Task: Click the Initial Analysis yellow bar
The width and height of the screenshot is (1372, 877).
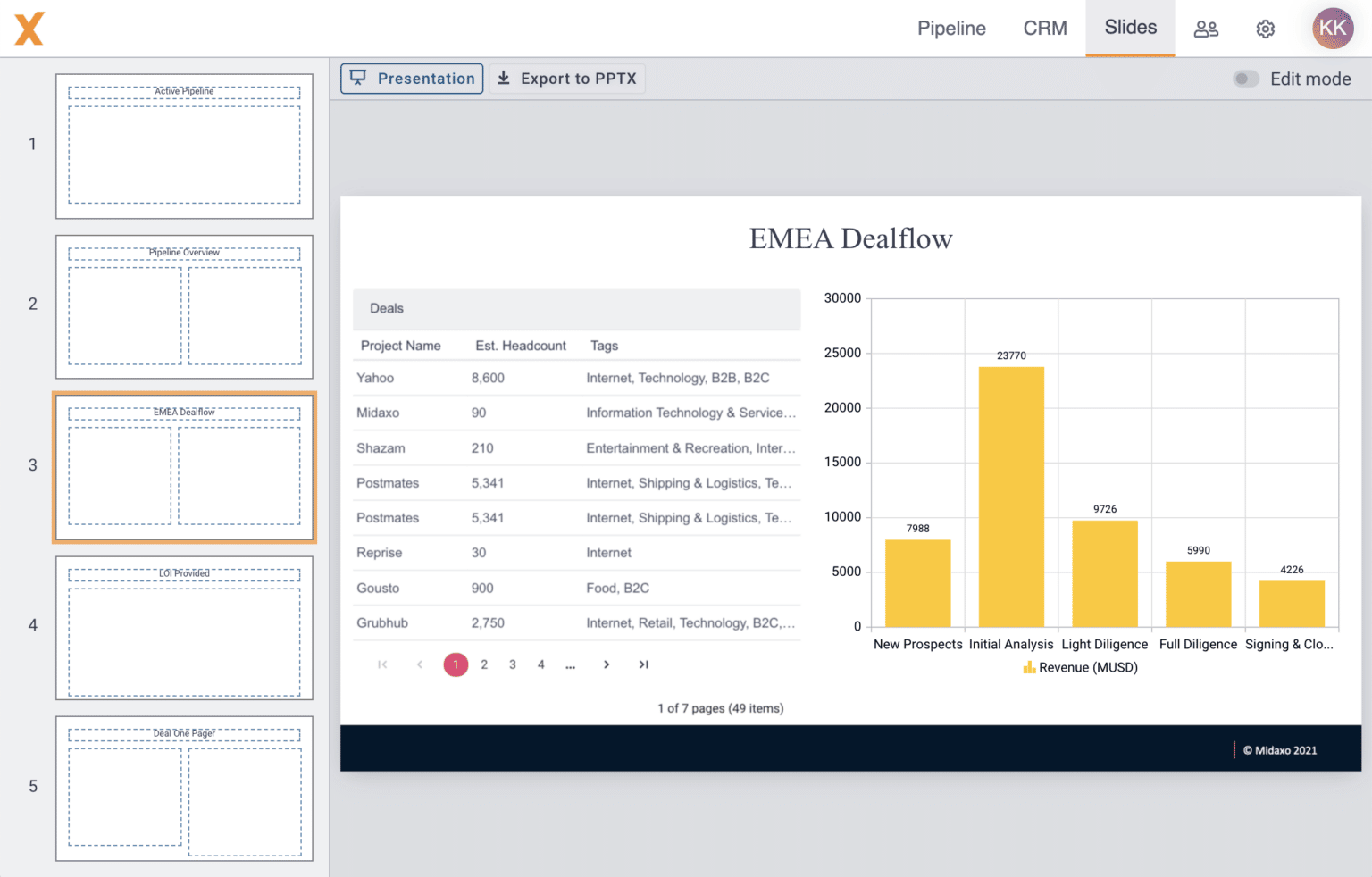Action: (1011, 497)
